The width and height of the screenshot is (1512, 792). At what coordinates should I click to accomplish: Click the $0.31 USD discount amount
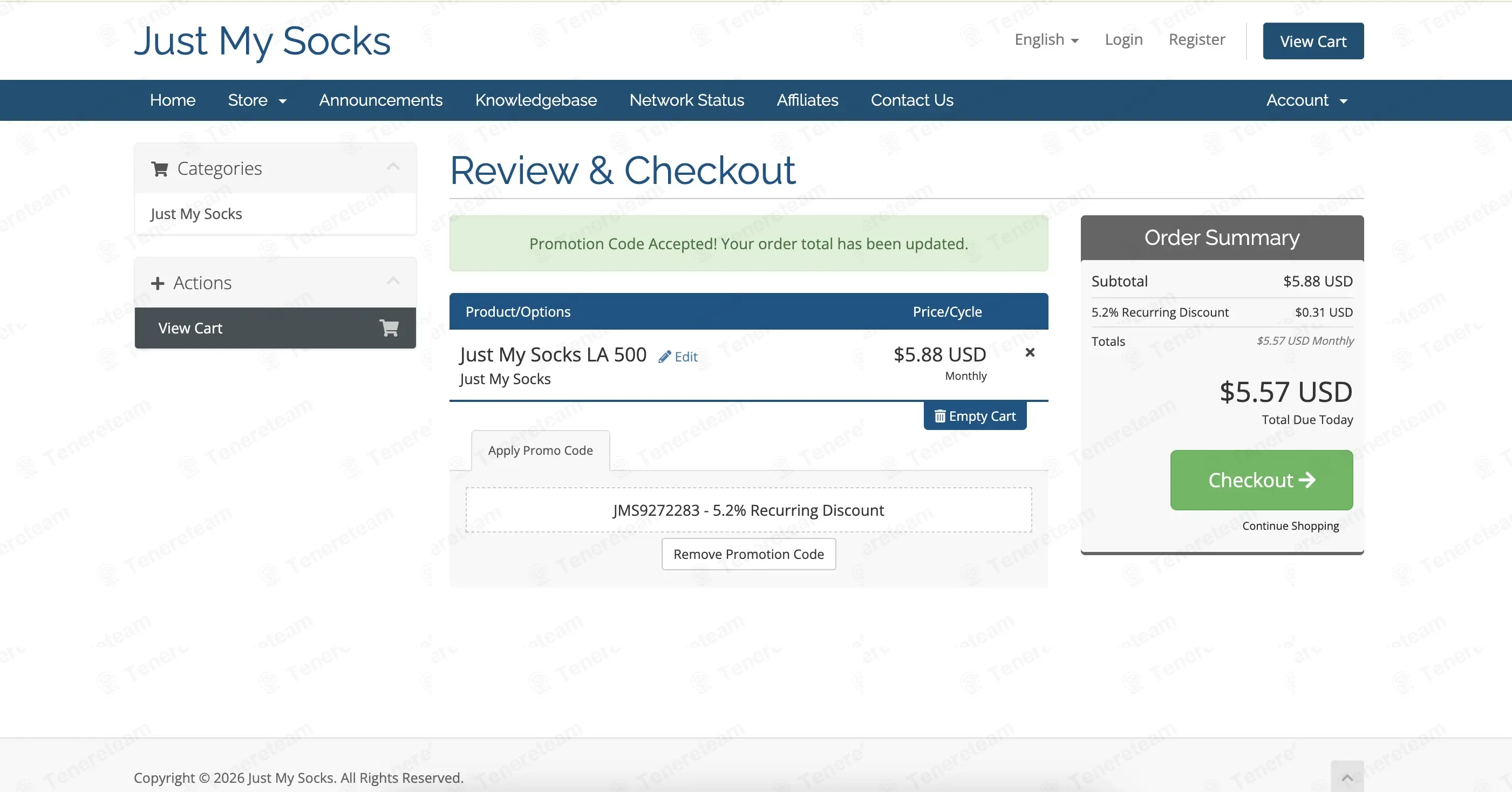(x=1324, y=312)
